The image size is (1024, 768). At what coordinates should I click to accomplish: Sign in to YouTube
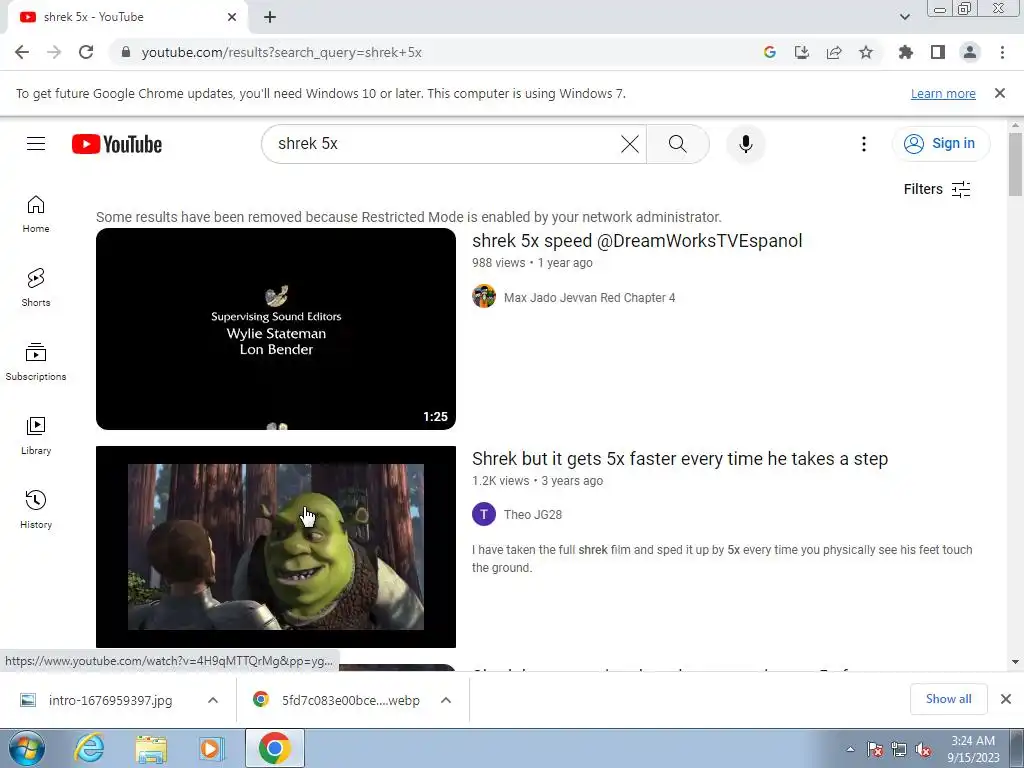941,144
